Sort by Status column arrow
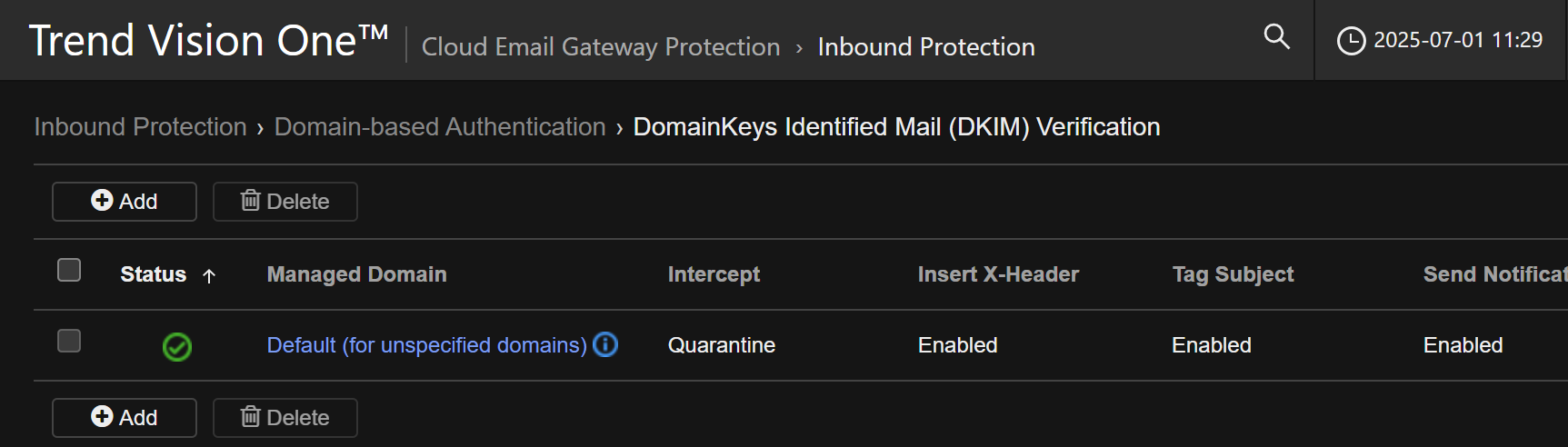Viewport: 1568px width, 447px height. 209,275
